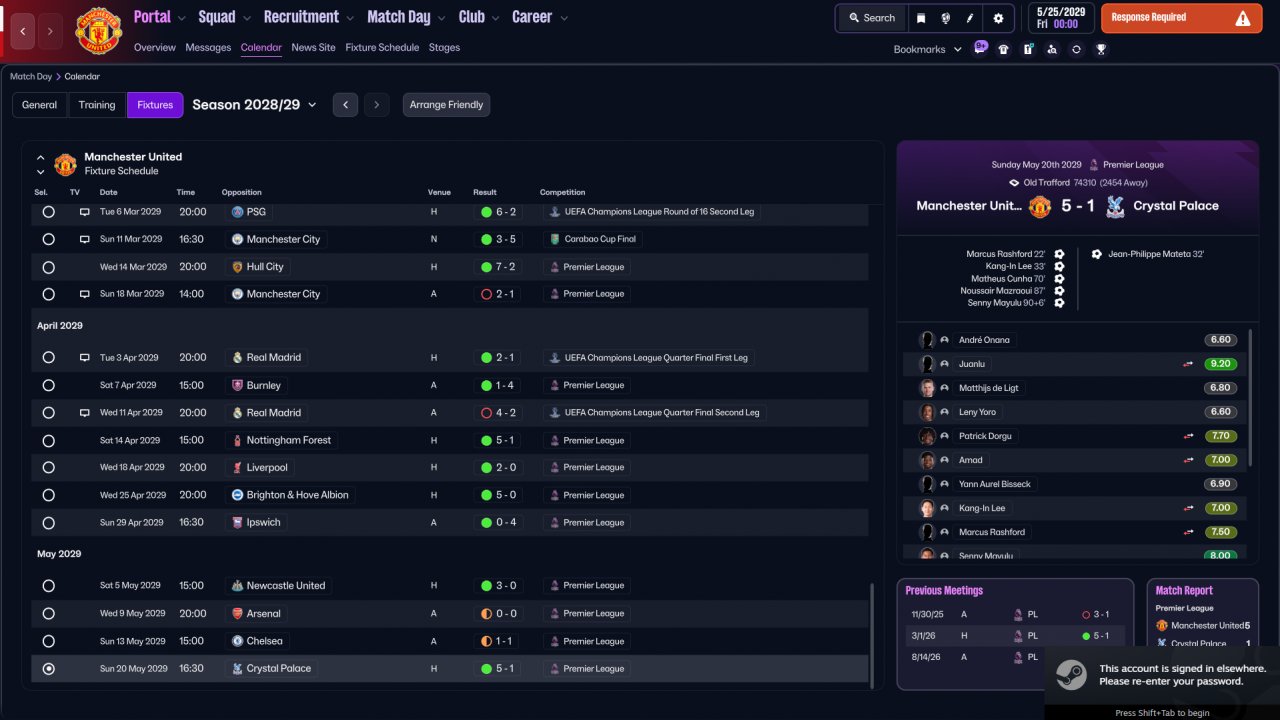Screen dimensions: 1280x720
Task: Click the Match Day breadcrumb link
Action: coord(31,76)
